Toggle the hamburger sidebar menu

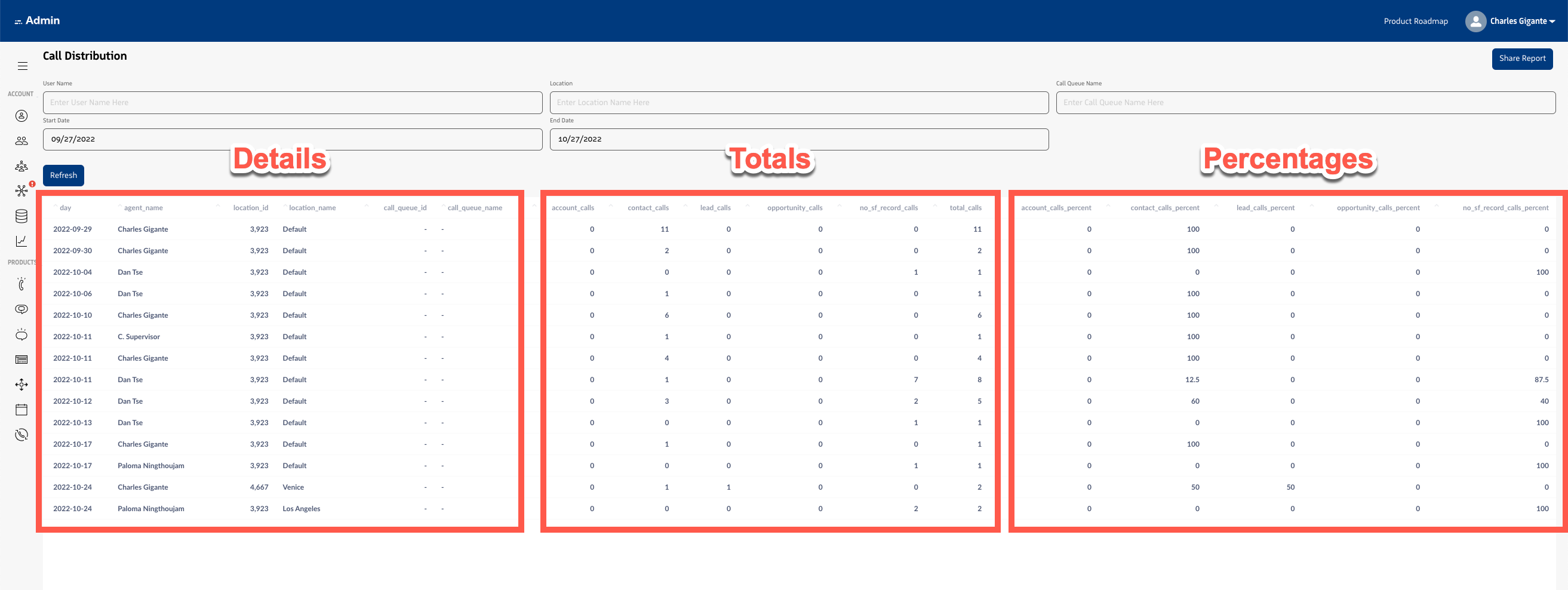point(23,66)
